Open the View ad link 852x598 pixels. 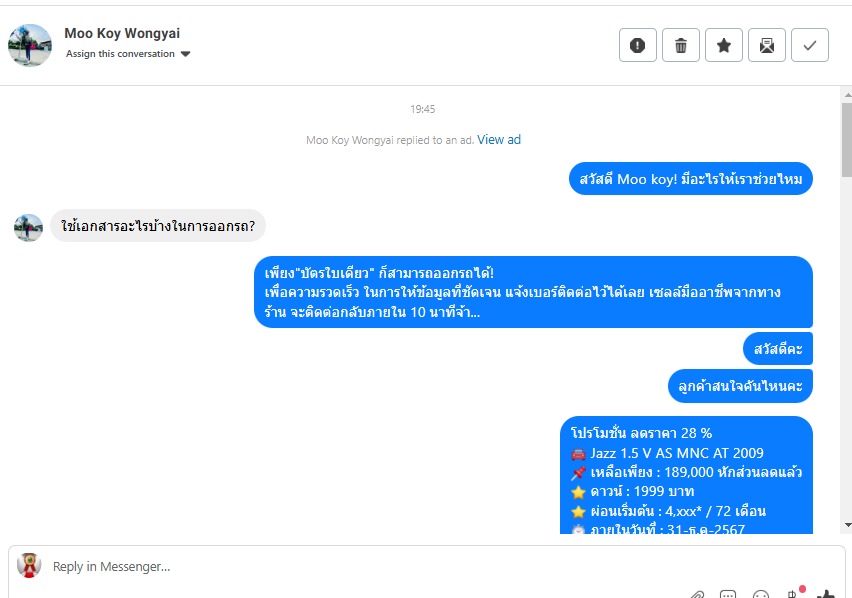pyautogui.click(x=499, y=140)
